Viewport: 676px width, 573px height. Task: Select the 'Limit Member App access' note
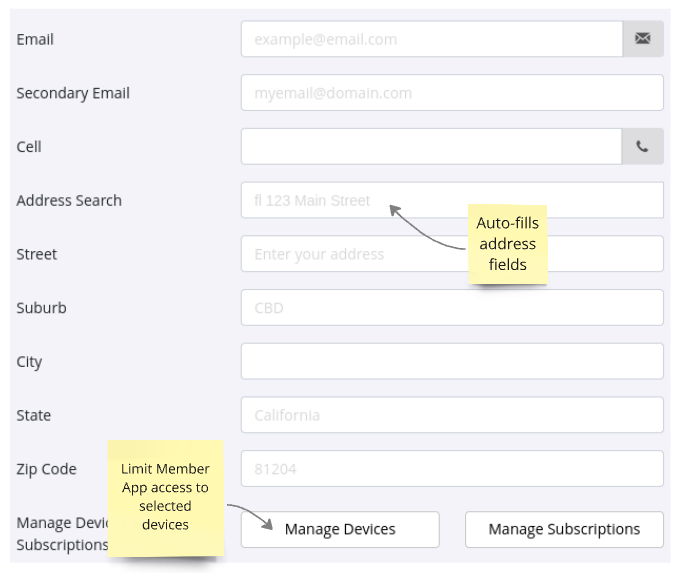[165, 497]
